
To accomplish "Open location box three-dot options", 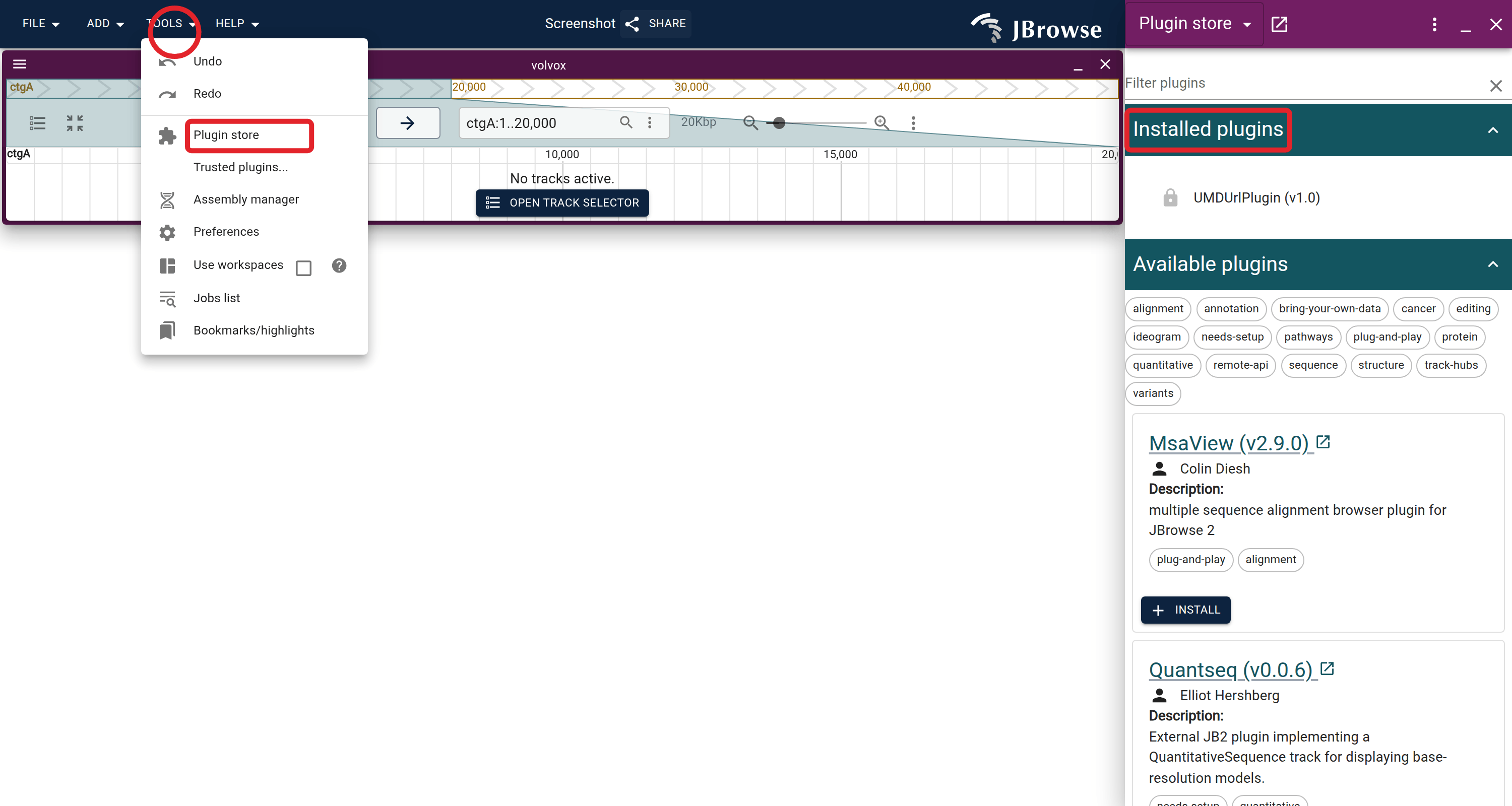I will tap(650, 122).
